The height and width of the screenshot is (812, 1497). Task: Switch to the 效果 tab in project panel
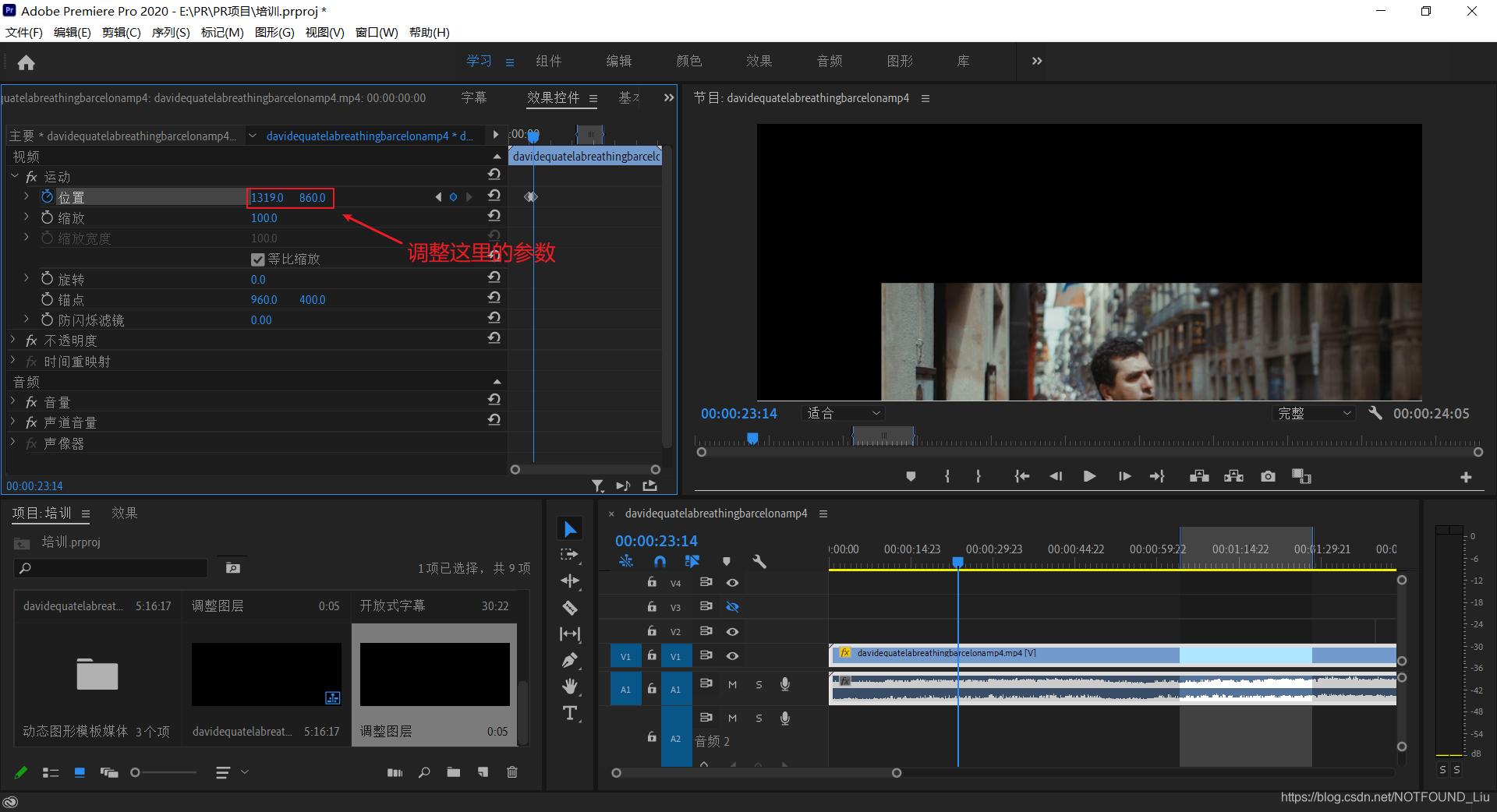click(125, 513)
